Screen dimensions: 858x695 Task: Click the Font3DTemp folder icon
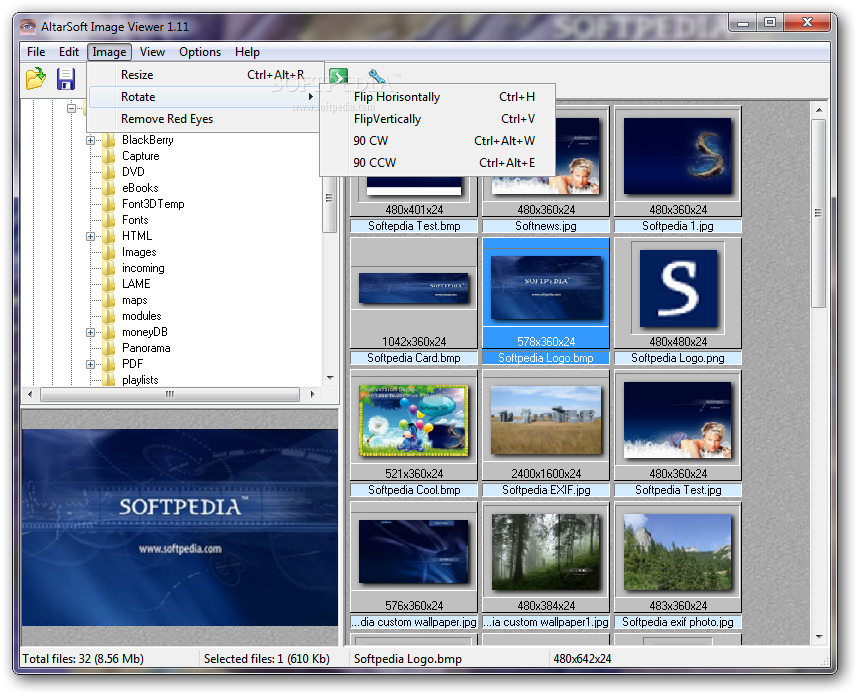click(109, 204)
